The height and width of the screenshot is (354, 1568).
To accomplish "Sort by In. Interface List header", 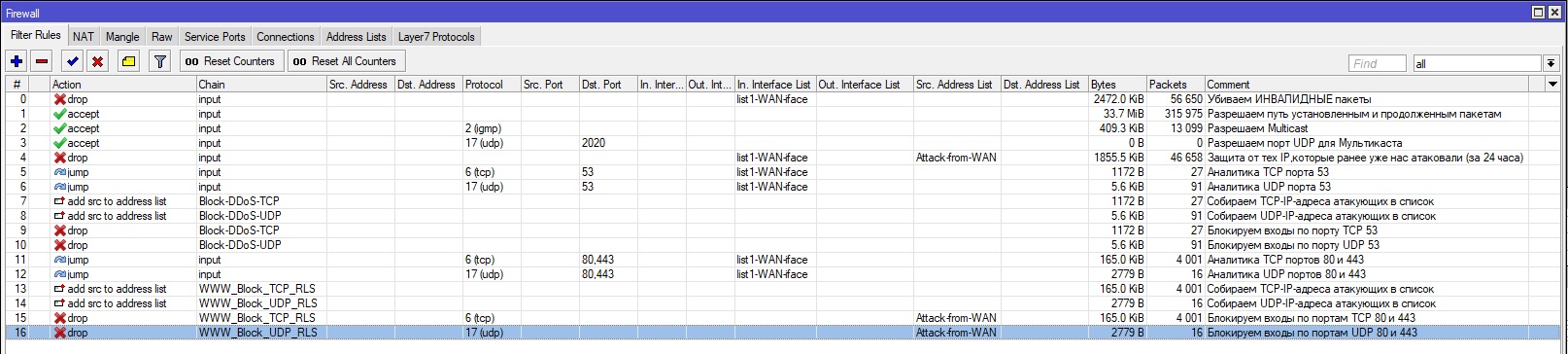I will [x=775, y=85].
